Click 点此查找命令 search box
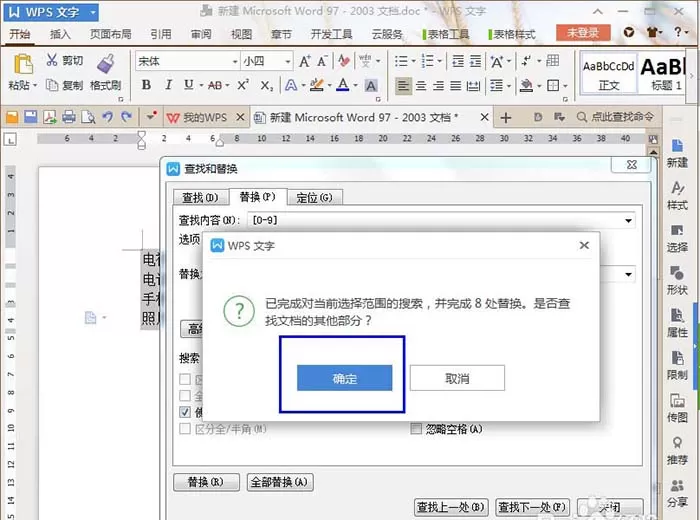 [x=615, y=117]
